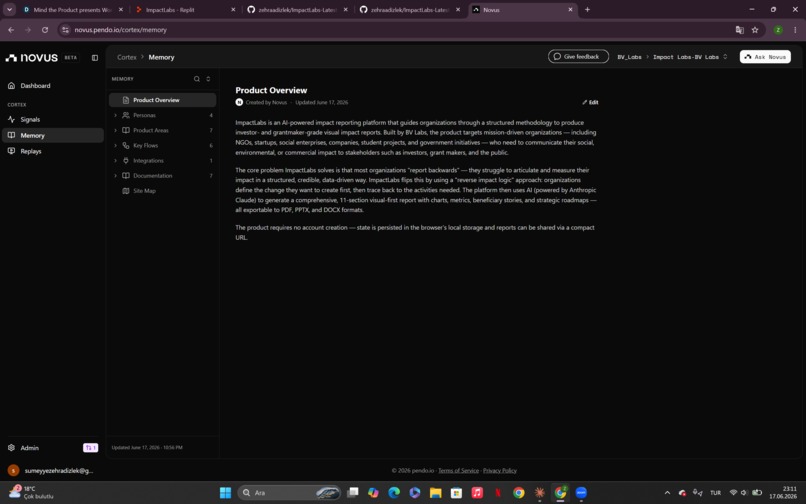806x504 pixels.
Task: Open the Impact Labs-BV Labs app switcher
Action: (690, 57)
